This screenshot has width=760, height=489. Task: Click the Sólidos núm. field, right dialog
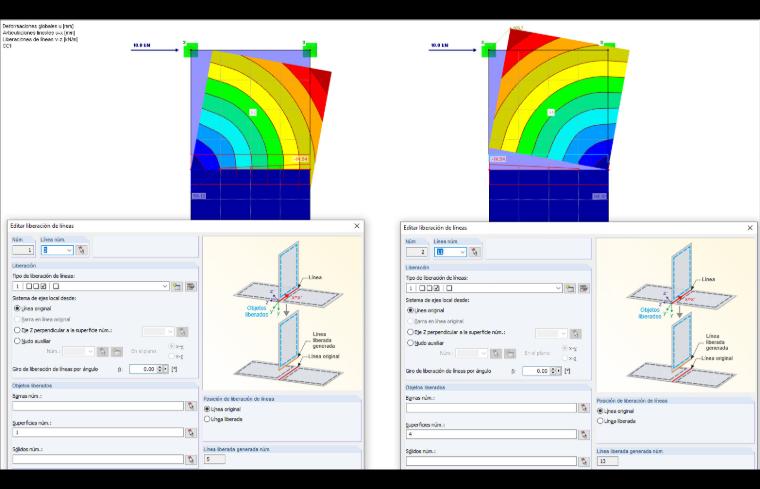[x=491, y=461]
